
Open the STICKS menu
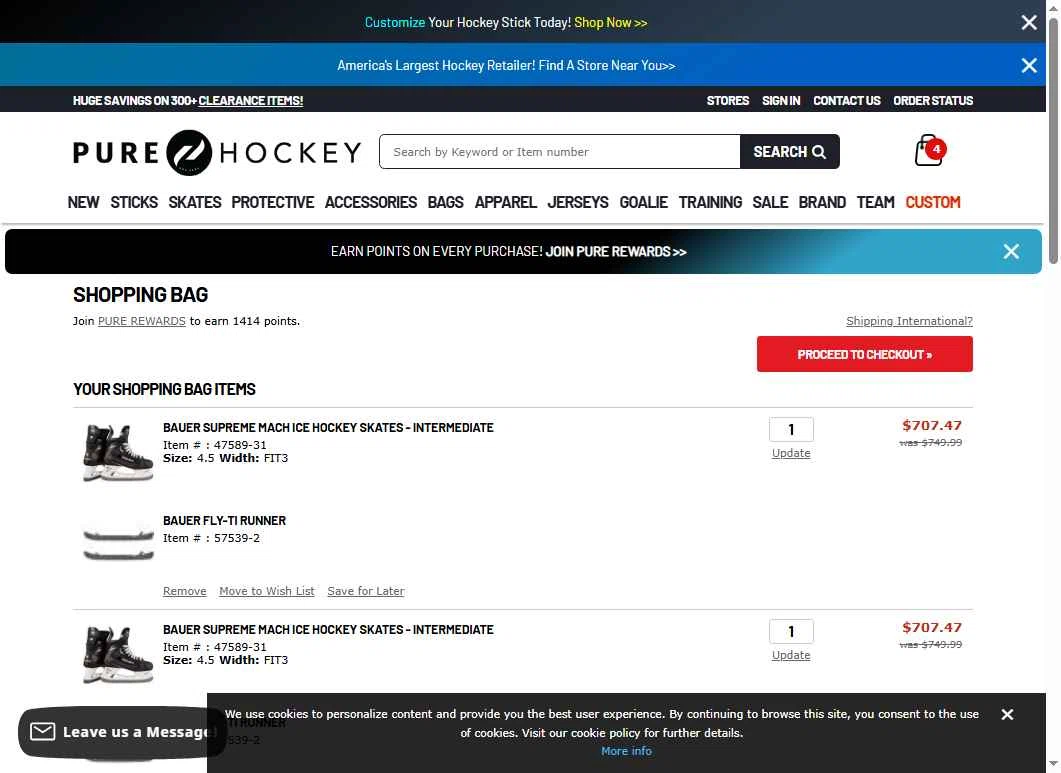(x=134, y=202)
